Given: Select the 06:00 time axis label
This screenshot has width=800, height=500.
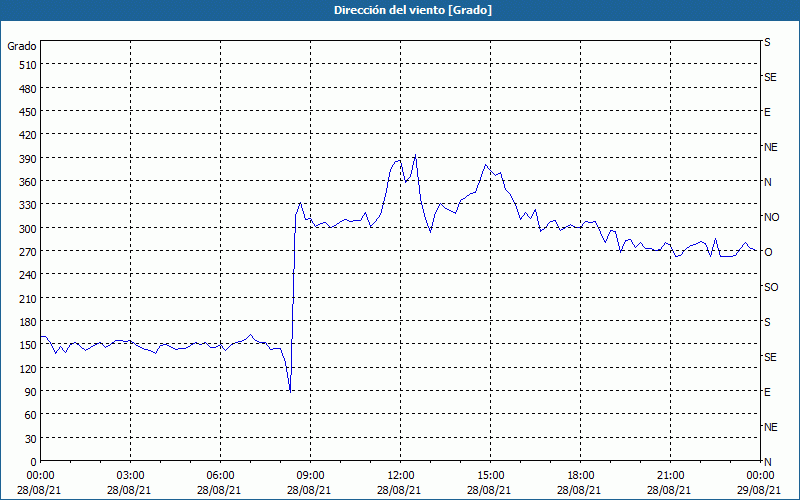Looking at the screenshot, I should (220, 476).
